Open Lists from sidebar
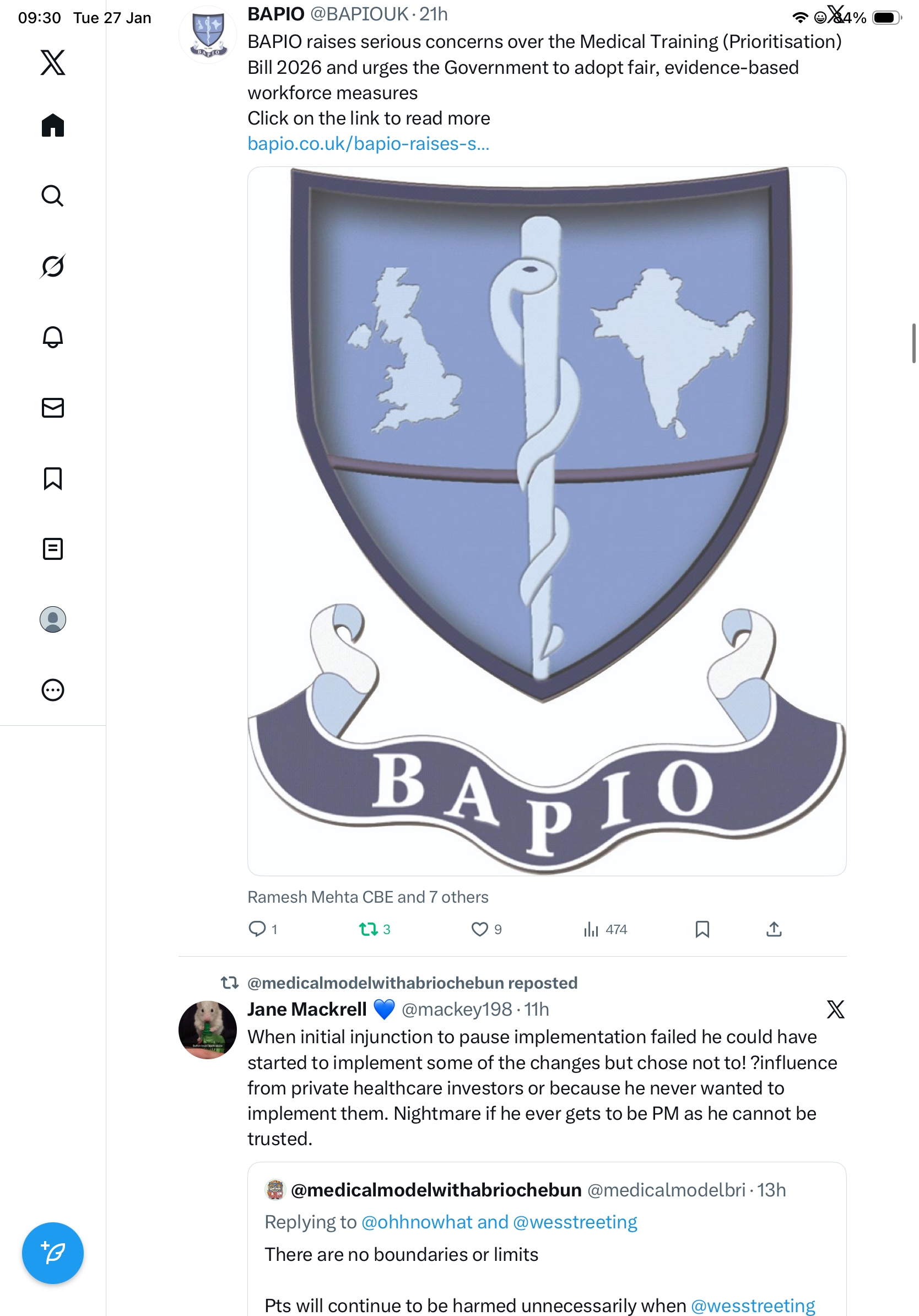Viewport: 919px width, 1316px height. (x=53, y=548)
